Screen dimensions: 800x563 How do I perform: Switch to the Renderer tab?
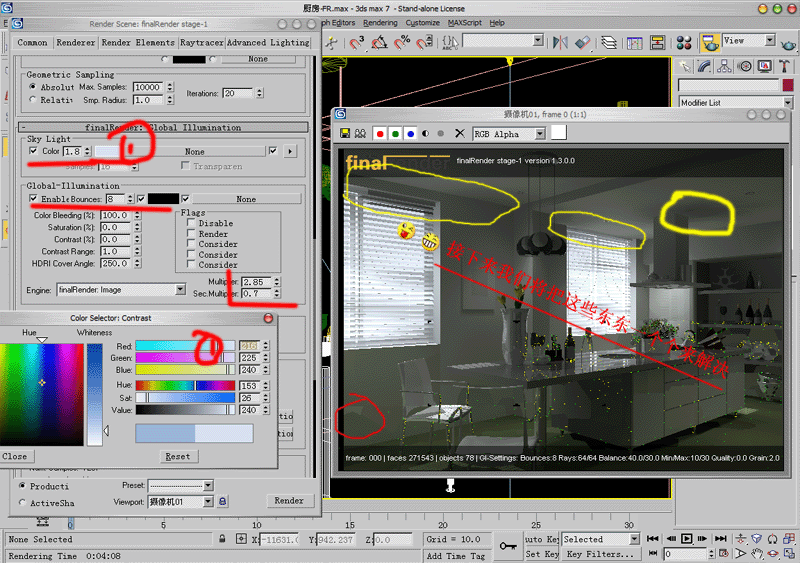pos(76,42)
